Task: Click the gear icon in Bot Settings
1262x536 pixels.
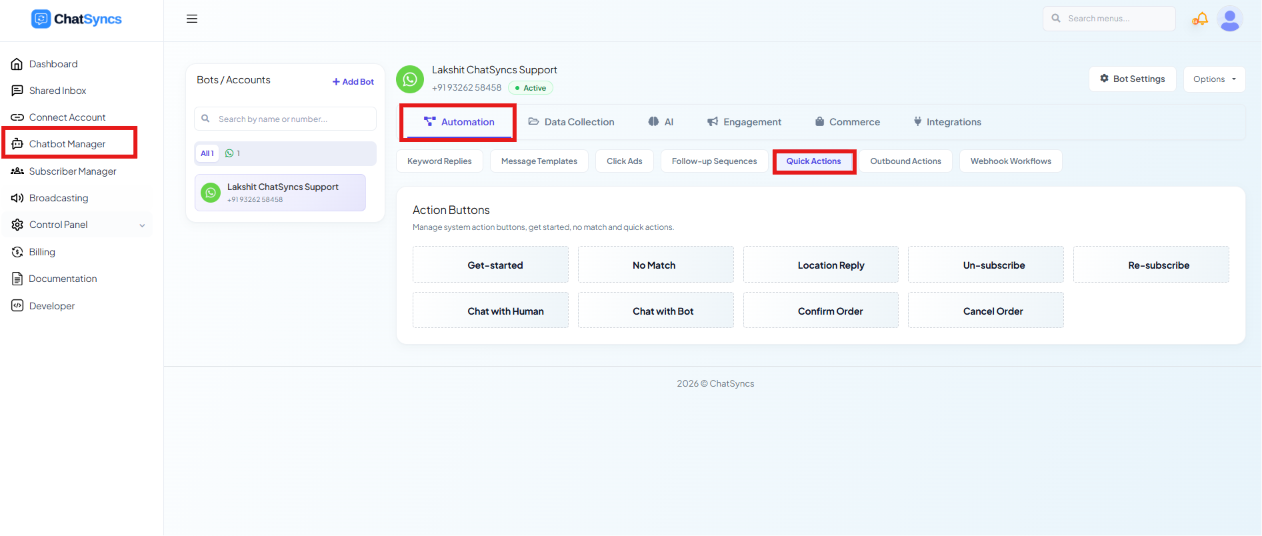Action: [1104, 79]
